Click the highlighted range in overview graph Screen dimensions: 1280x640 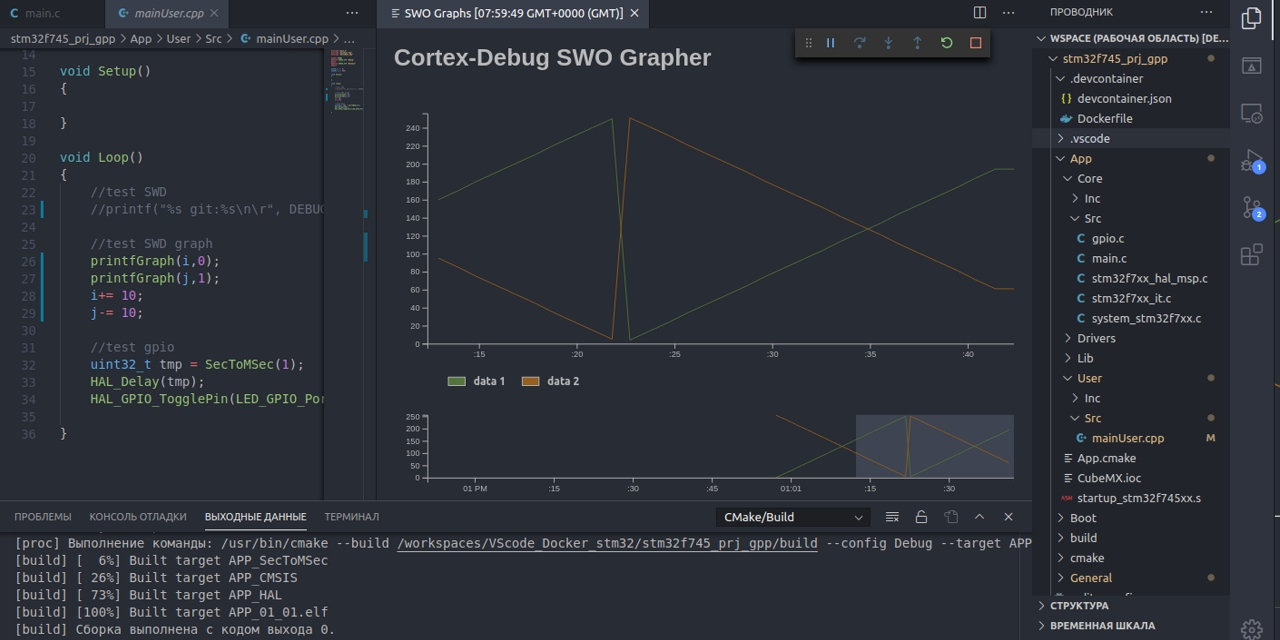pos(935,446)
